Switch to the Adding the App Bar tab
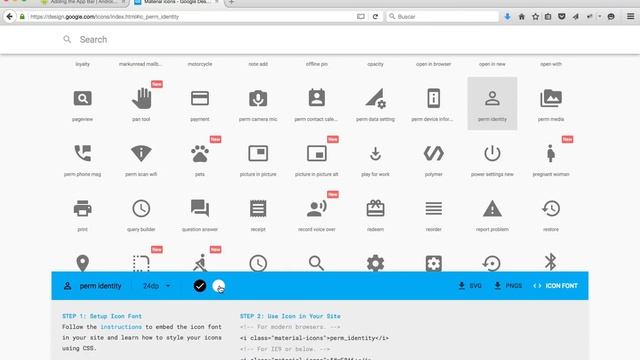Screen dimensions: 640x360 (83, 2)
